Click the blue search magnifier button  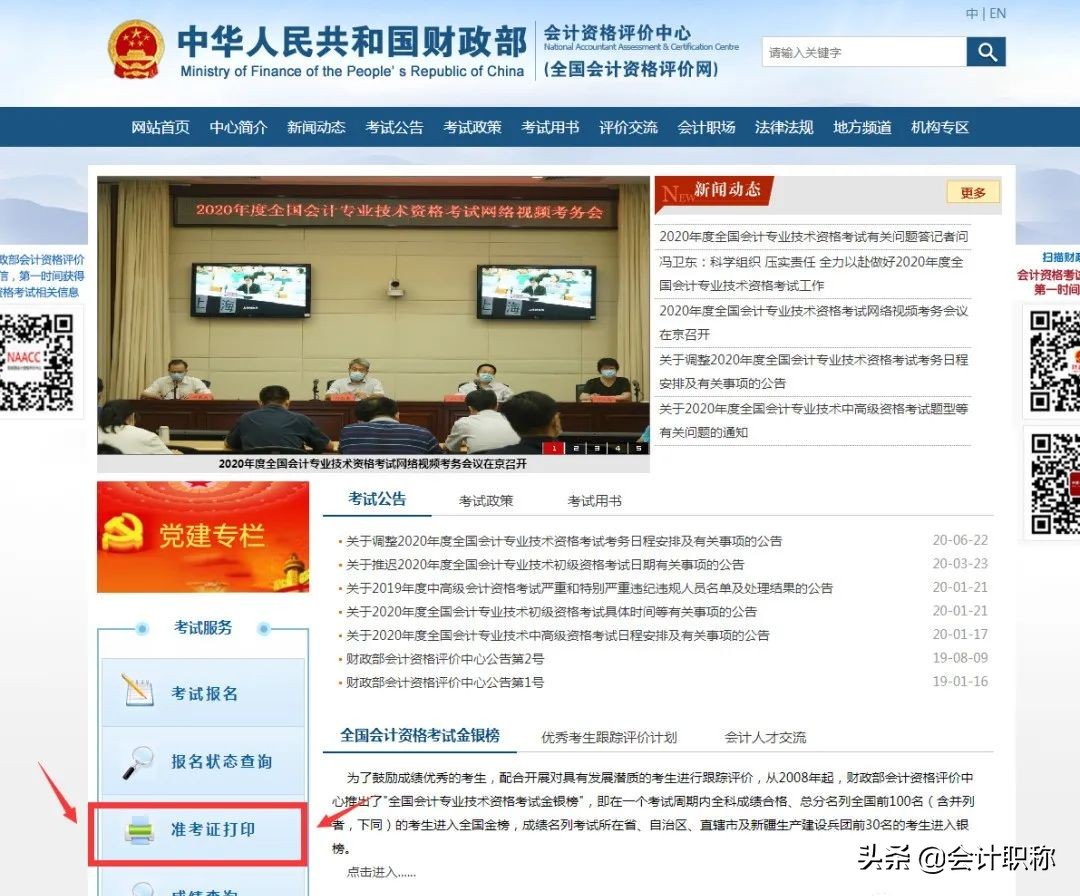pyautogui.click(x=986, y=51)
